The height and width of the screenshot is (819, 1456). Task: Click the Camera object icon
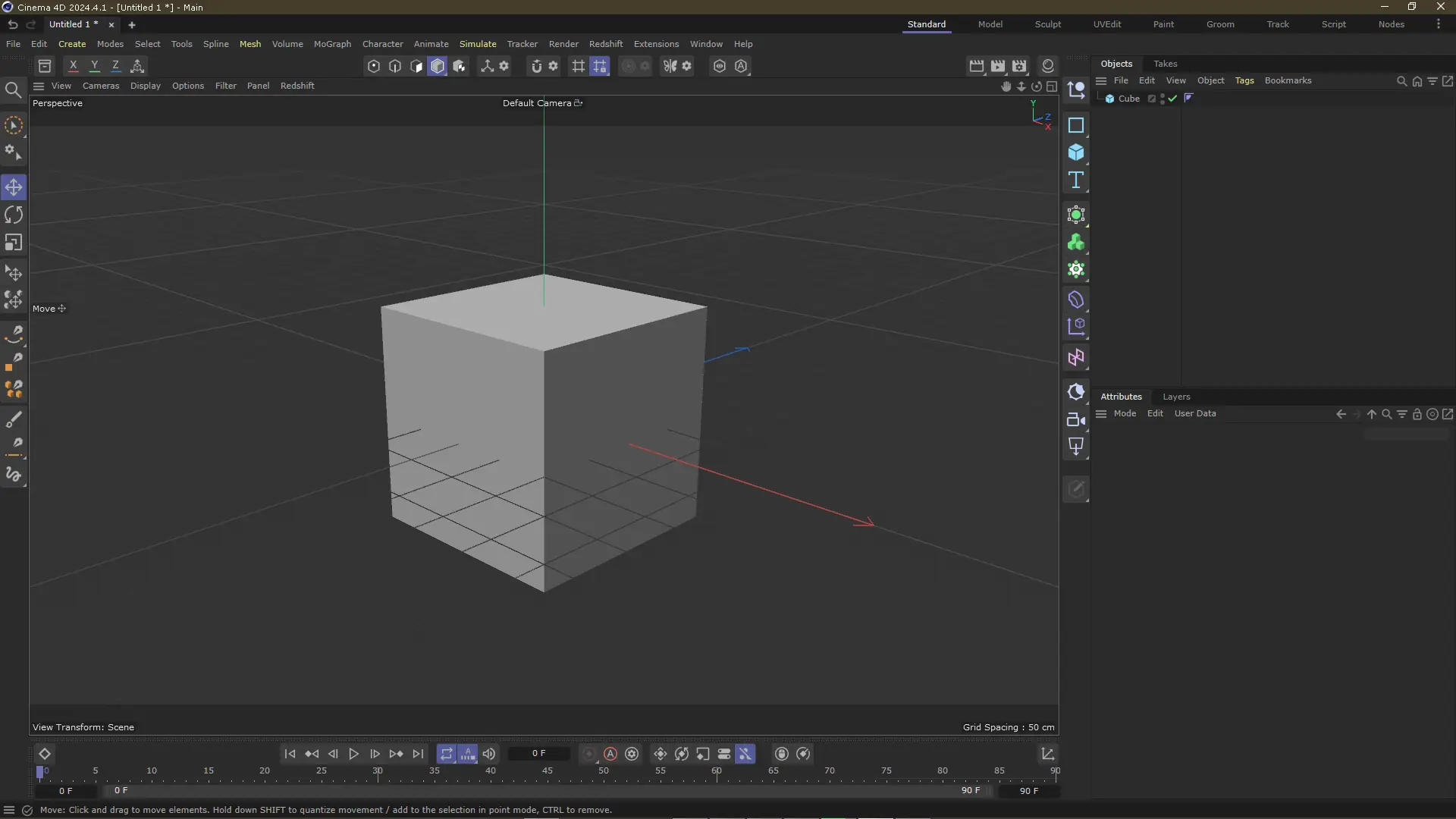point(1075,419)
